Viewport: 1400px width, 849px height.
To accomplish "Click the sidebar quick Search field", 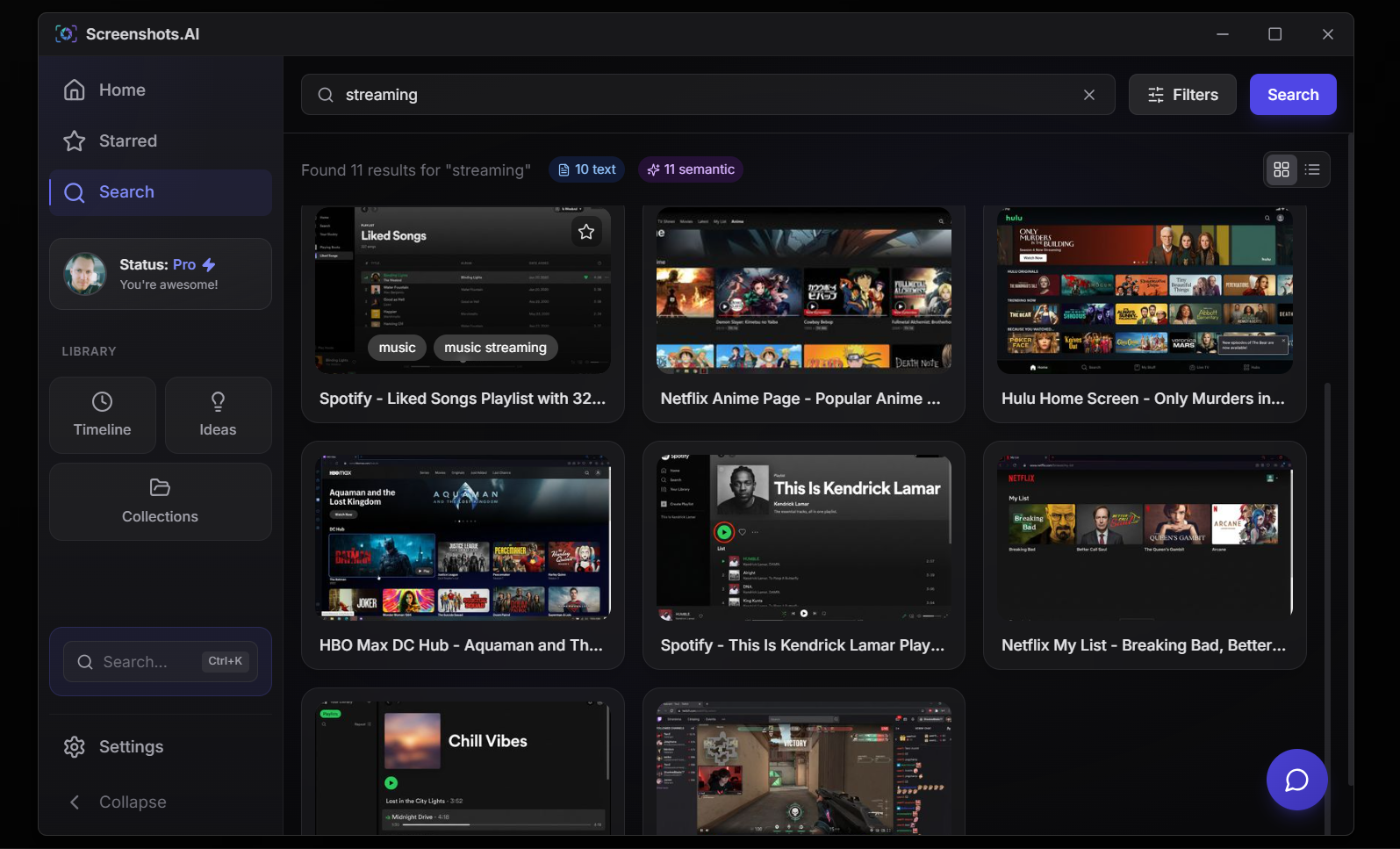I will coord(161,662).
